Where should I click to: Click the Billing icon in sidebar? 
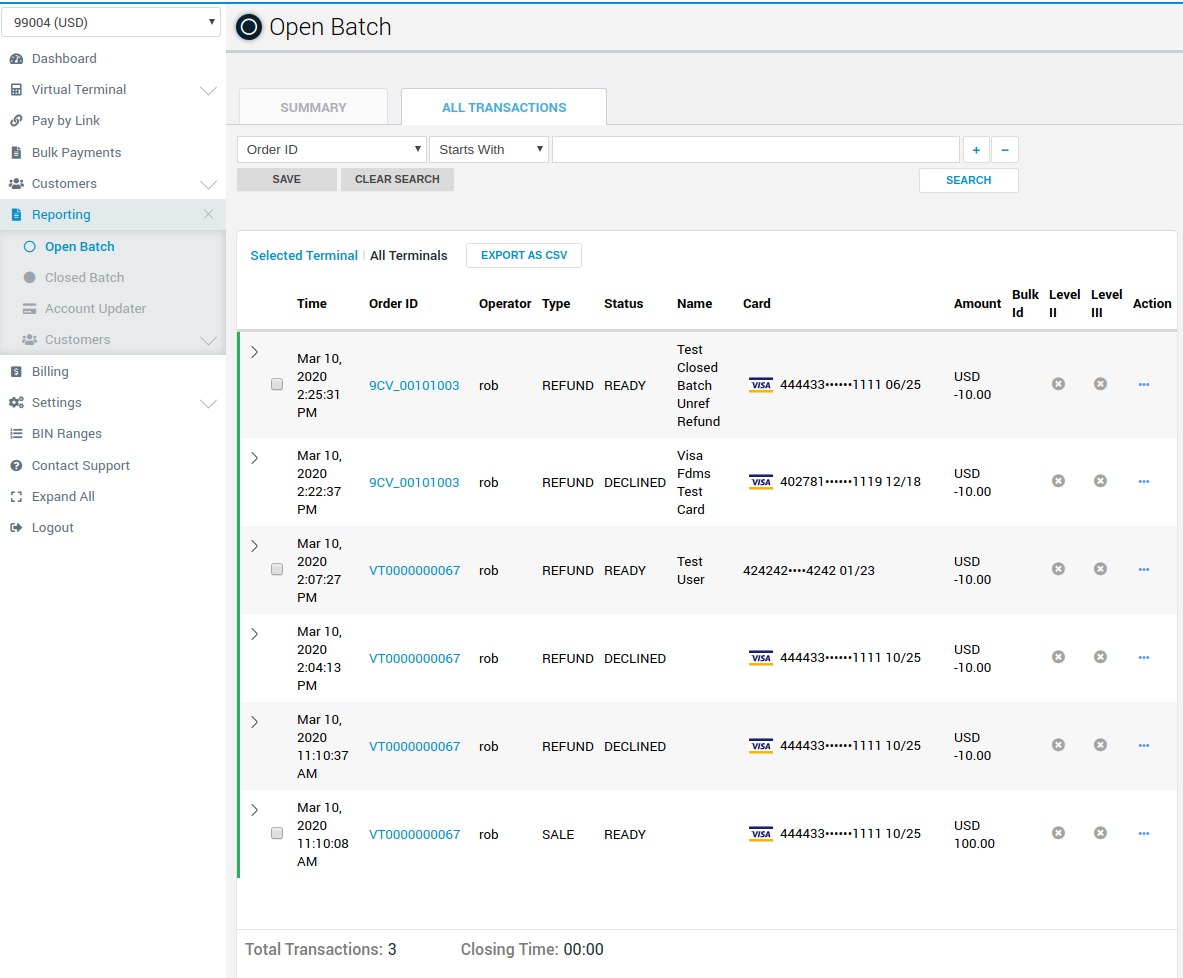click(x=16, y=372)
